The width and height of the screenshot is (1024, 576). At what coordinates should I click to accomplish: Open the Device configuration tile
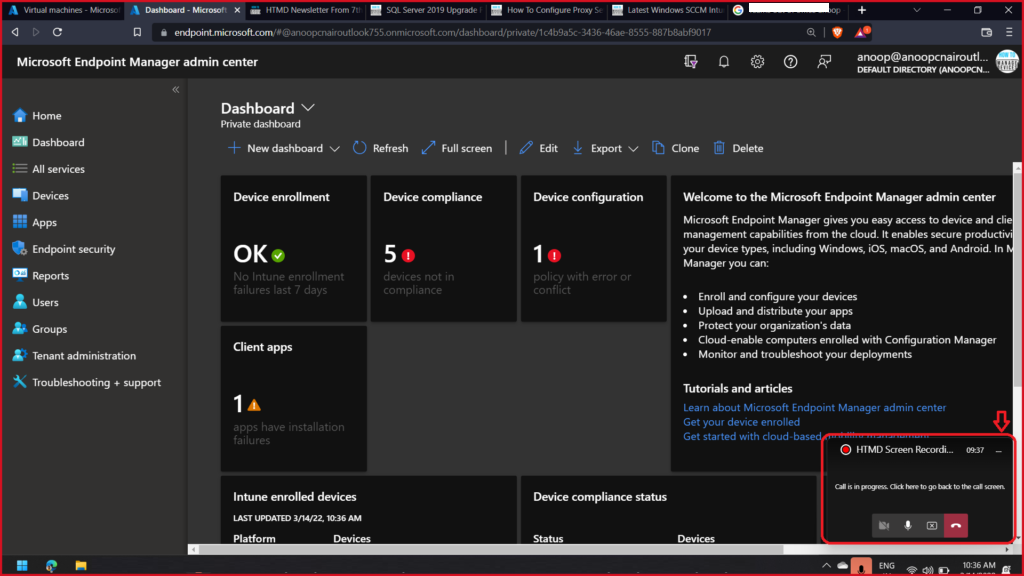click(594, 248)
